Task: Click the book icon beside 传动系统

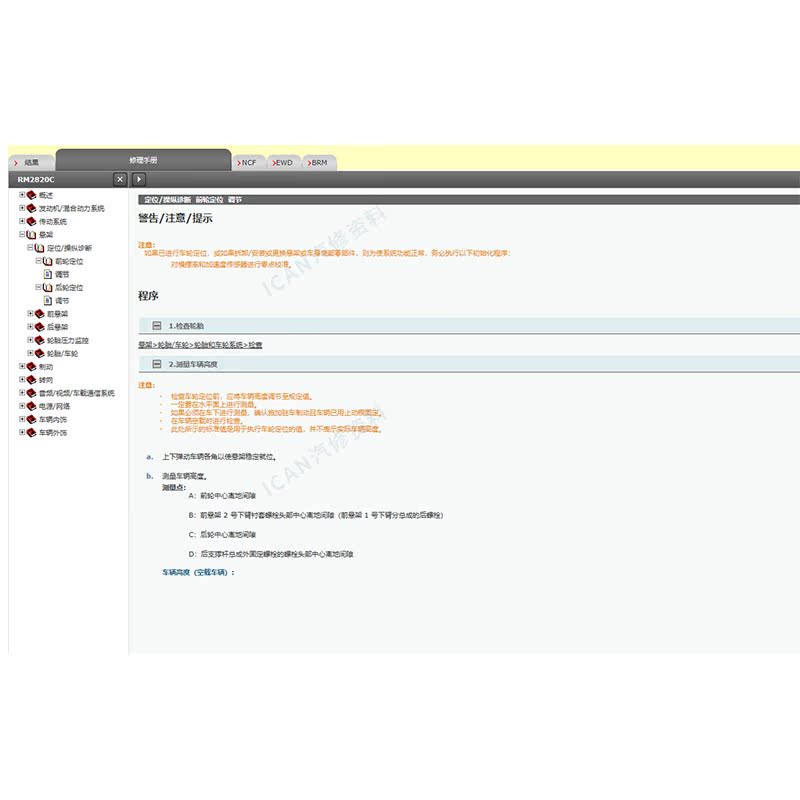Action: tap(31, 221)
